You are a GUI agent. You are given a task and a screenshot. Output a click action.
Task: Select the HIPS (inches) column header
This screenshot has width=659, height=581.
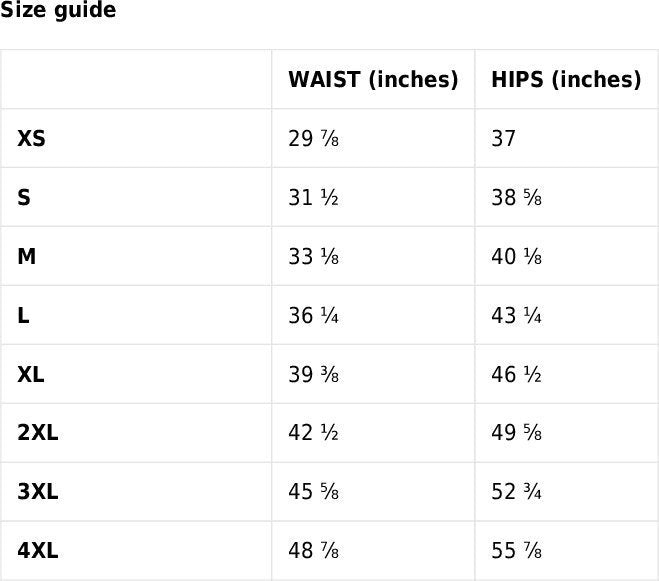[566, 79]
